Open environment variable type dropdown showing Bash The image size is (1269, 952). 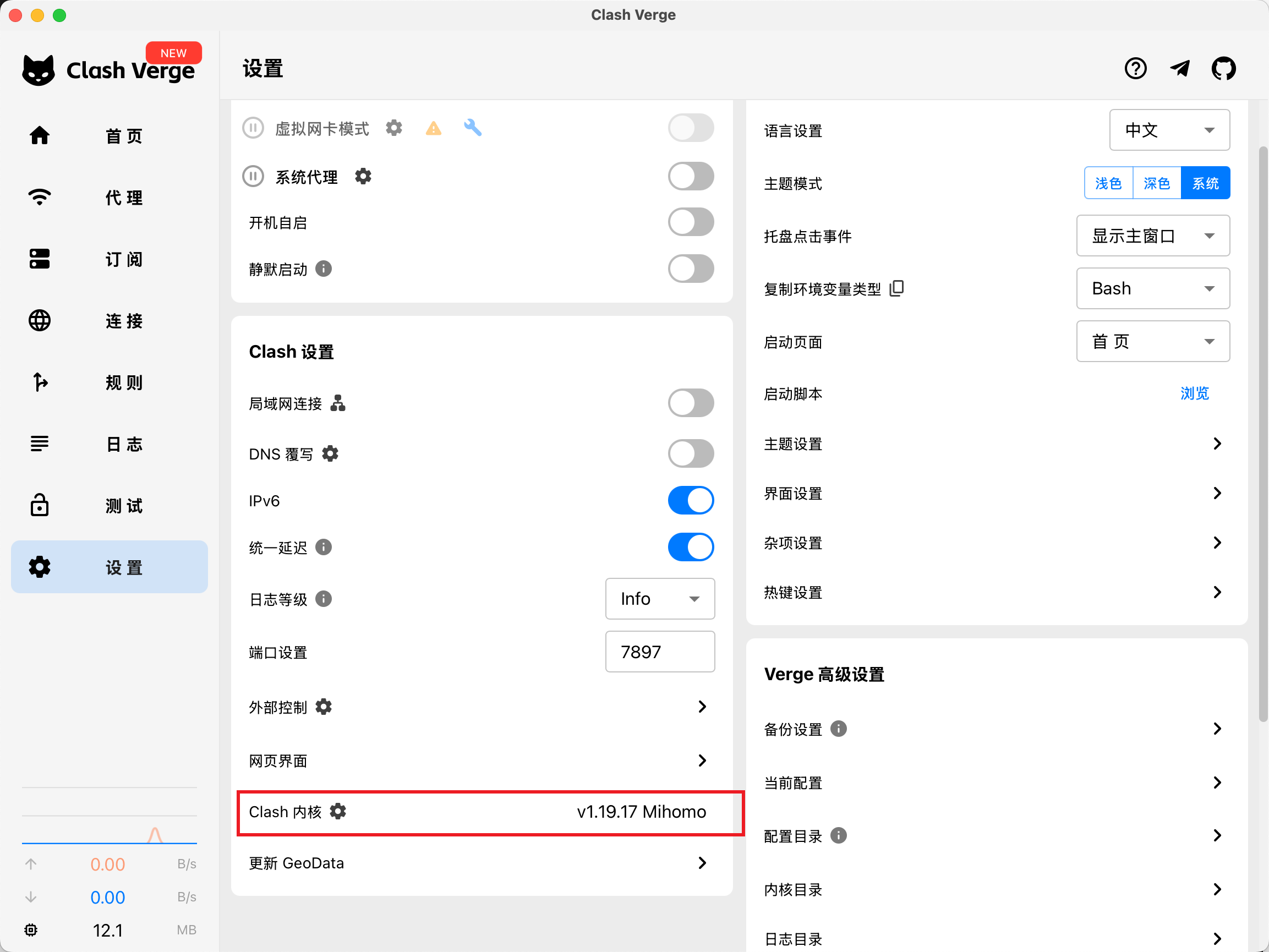point(1153,288)
